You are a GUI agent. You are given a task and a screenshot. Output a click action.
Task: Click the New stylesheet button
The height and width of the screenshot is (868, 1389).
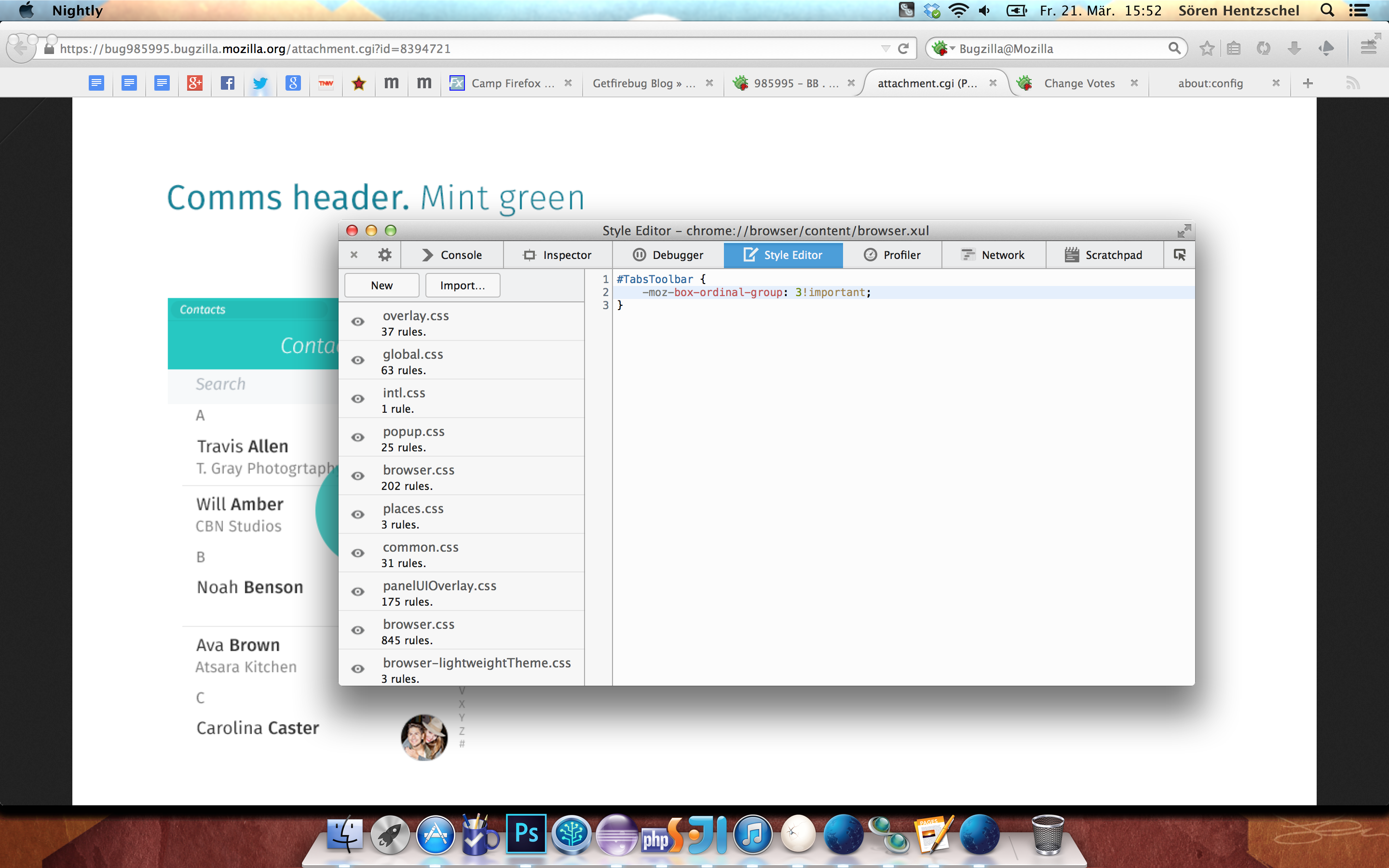(381, 285)
